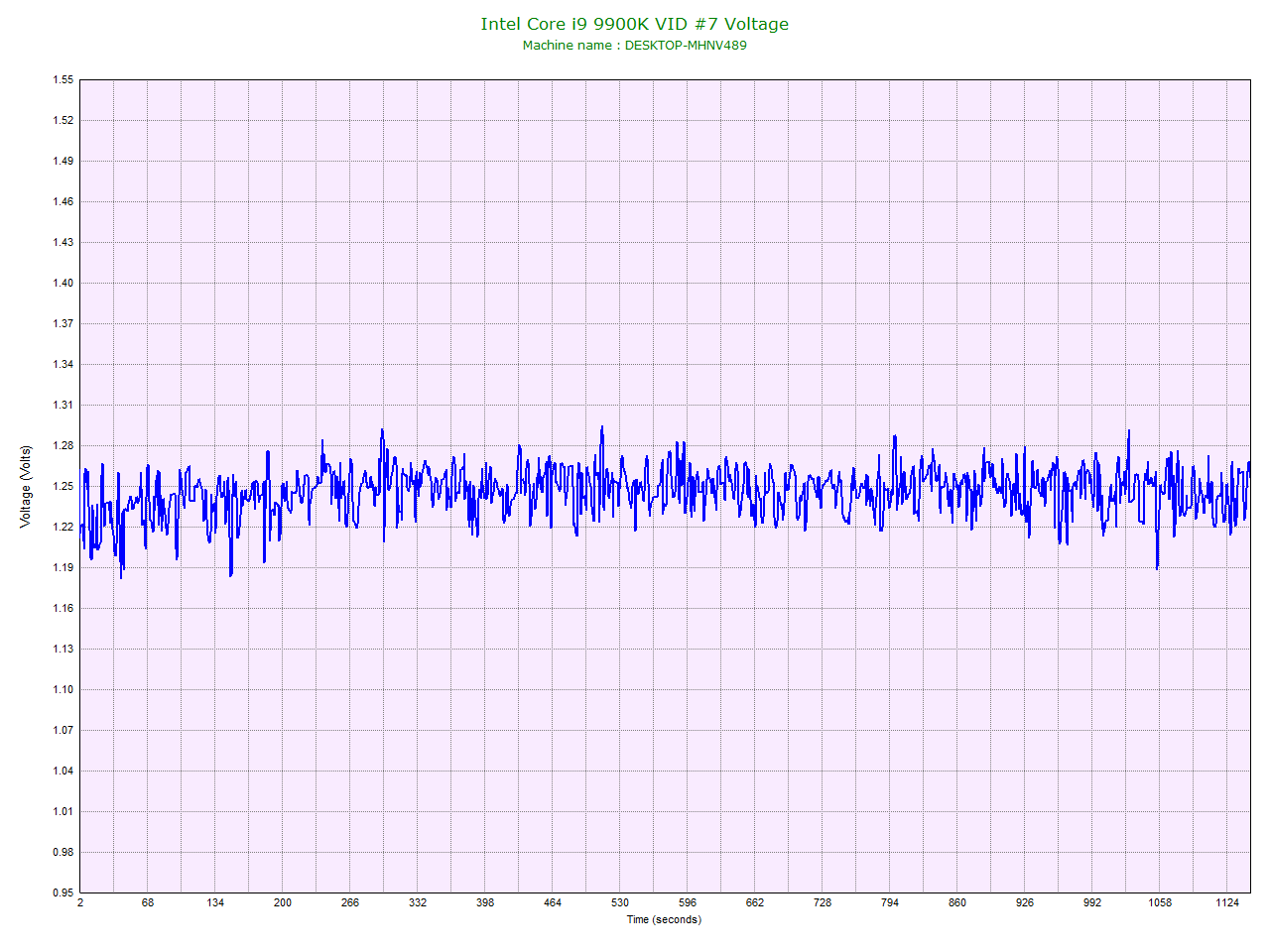Click the 0.98 voltage axis value
1270x952 pixels.
63,853
